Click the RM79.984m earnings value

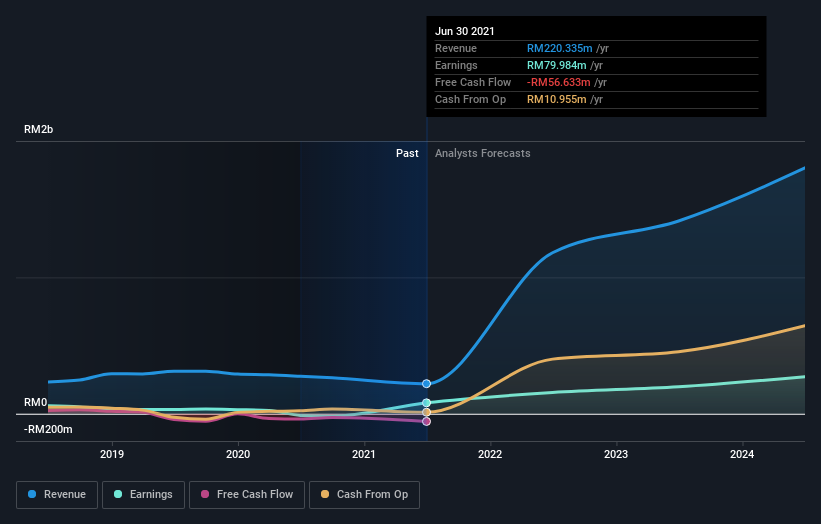pos(556,65)
